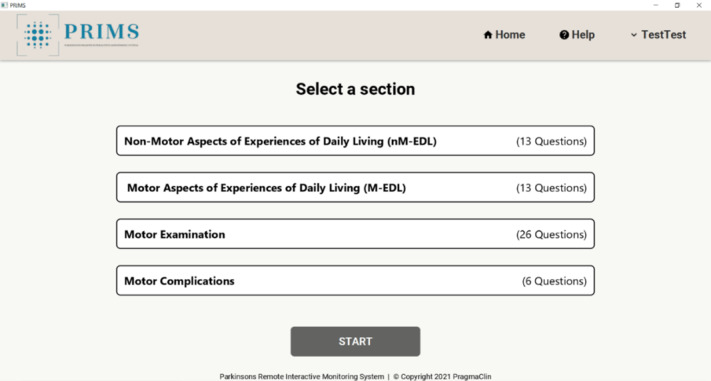
Task: Click the PRIMS dotted logo icon
Action: (38, 35)
